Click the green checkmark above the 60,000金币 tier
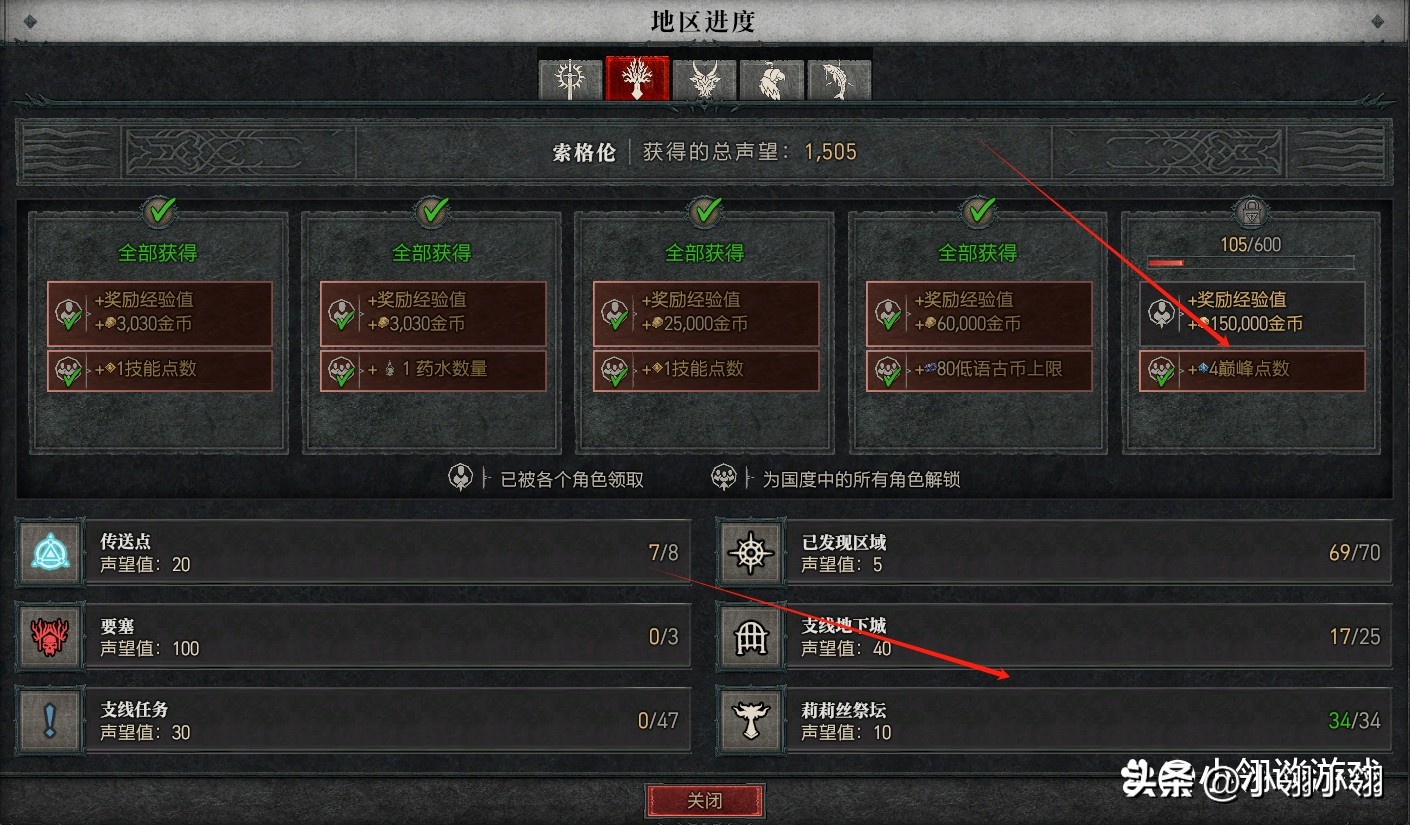This screenshot has width=1410, height=825. tap(978, 211)
